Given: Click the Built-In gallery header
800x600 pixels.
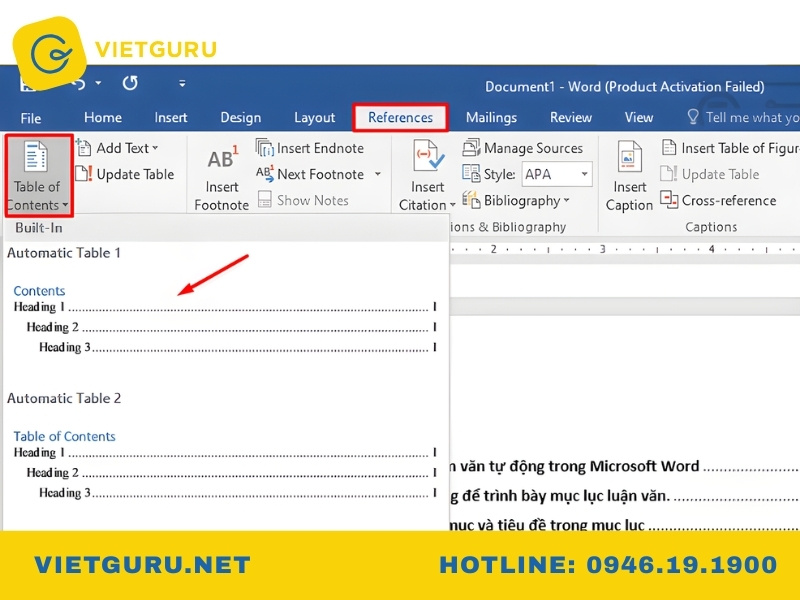Looking at the screenshot, I should [x=227, y=228].
